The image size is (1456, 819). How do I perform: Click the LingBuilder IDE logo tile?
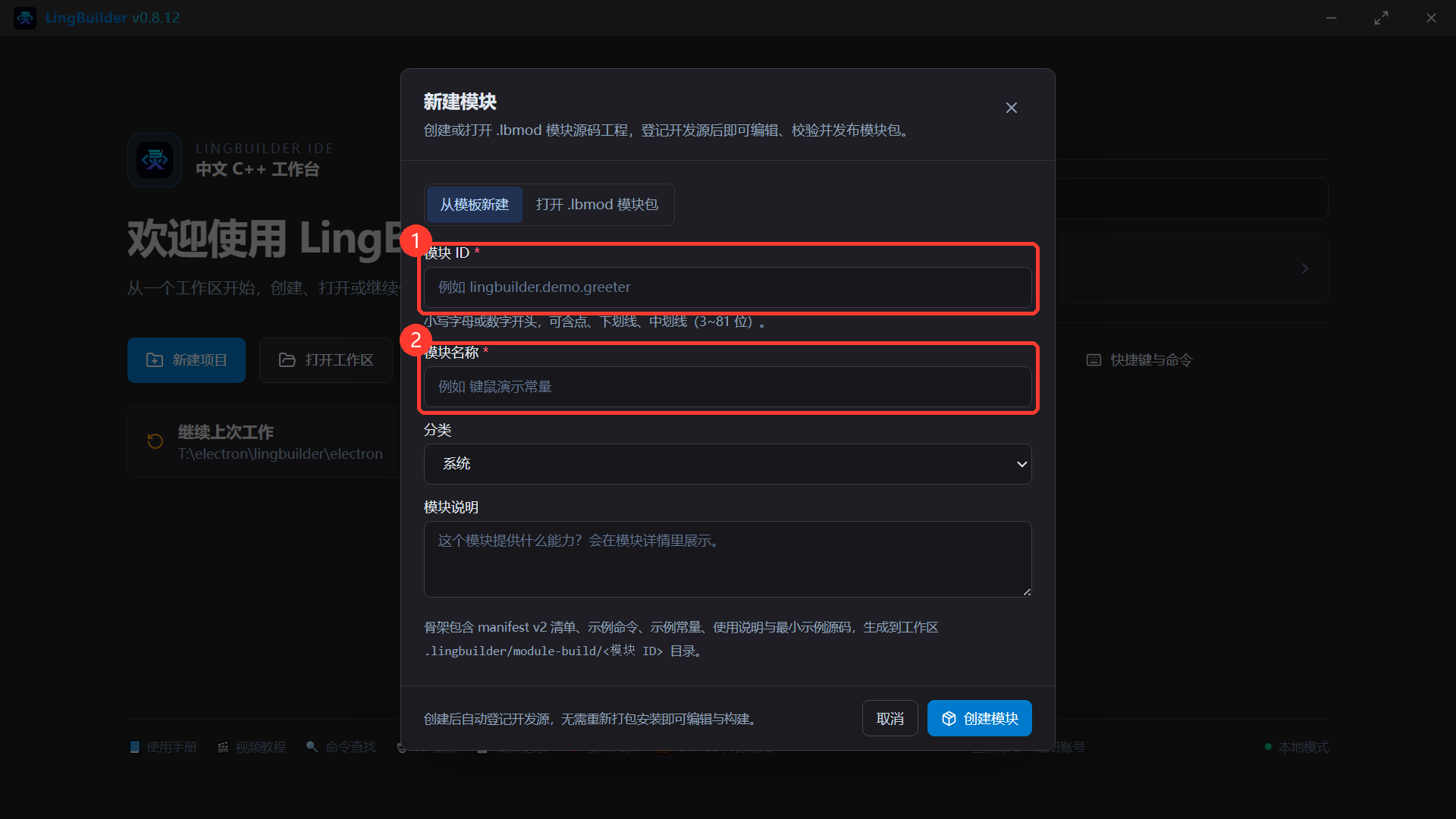tap(155, 160)
